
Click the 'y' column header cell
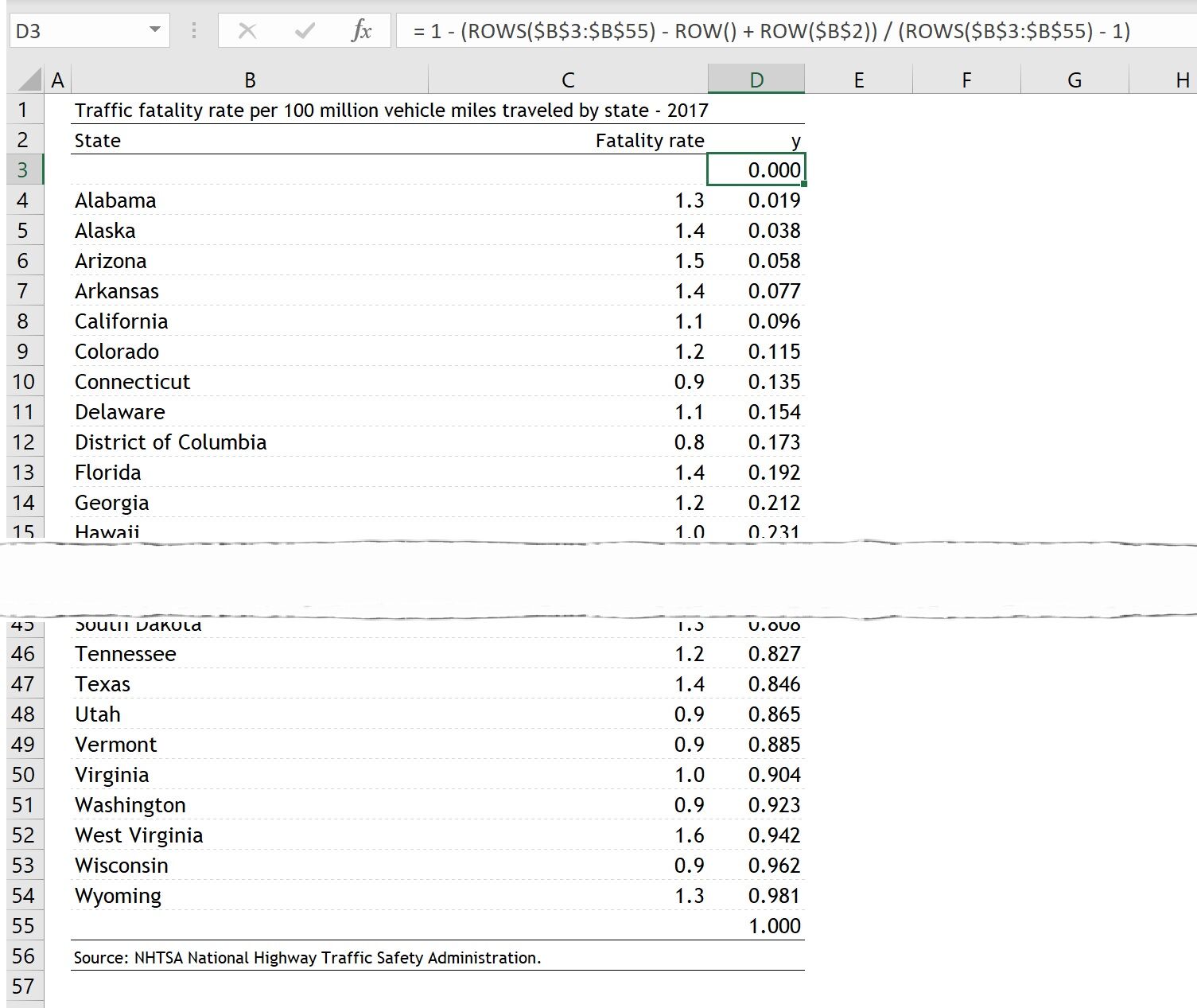756,140
